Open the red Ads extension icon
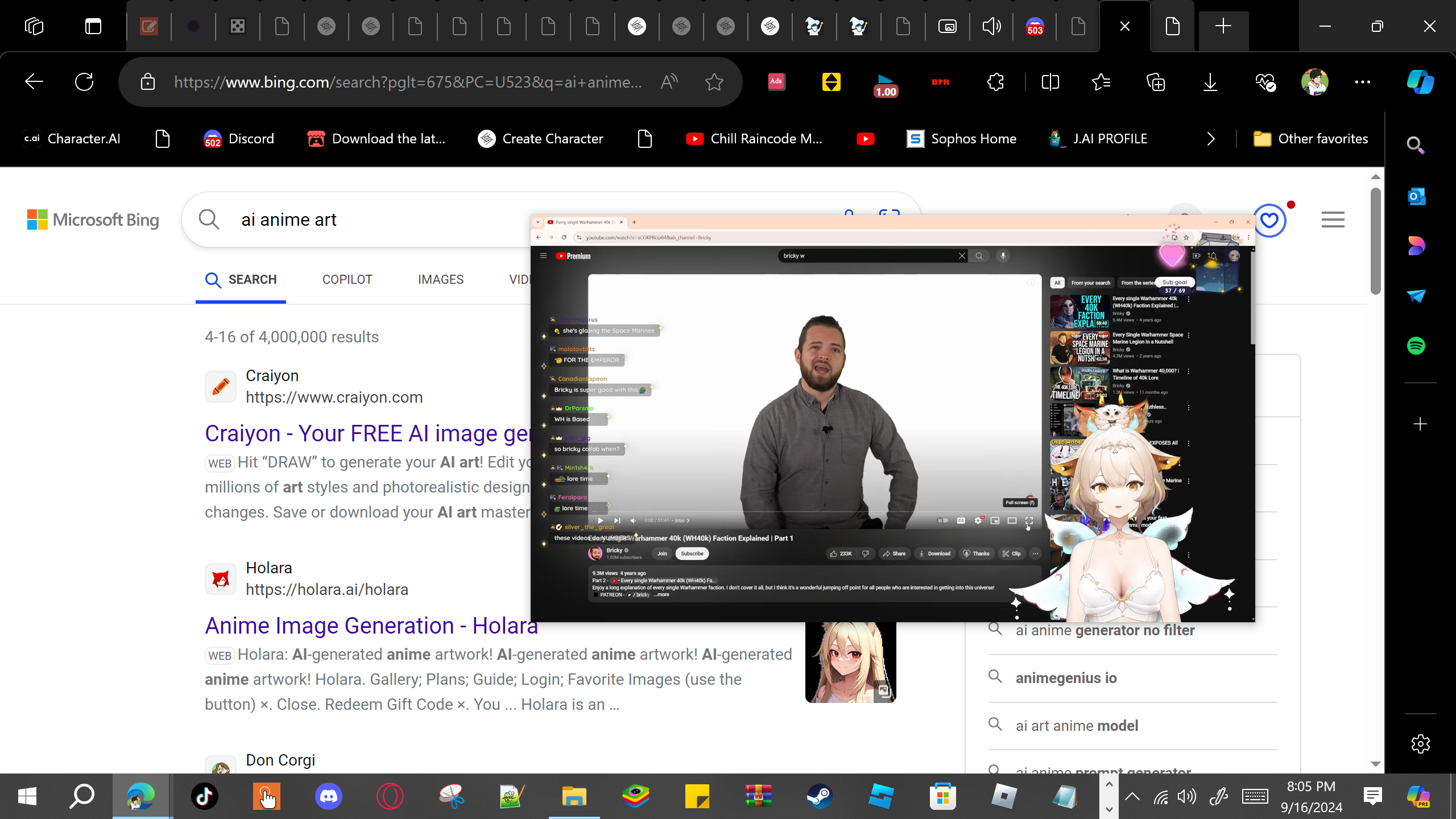Viewport: 1456px width, 819px height. click(776, 82)
